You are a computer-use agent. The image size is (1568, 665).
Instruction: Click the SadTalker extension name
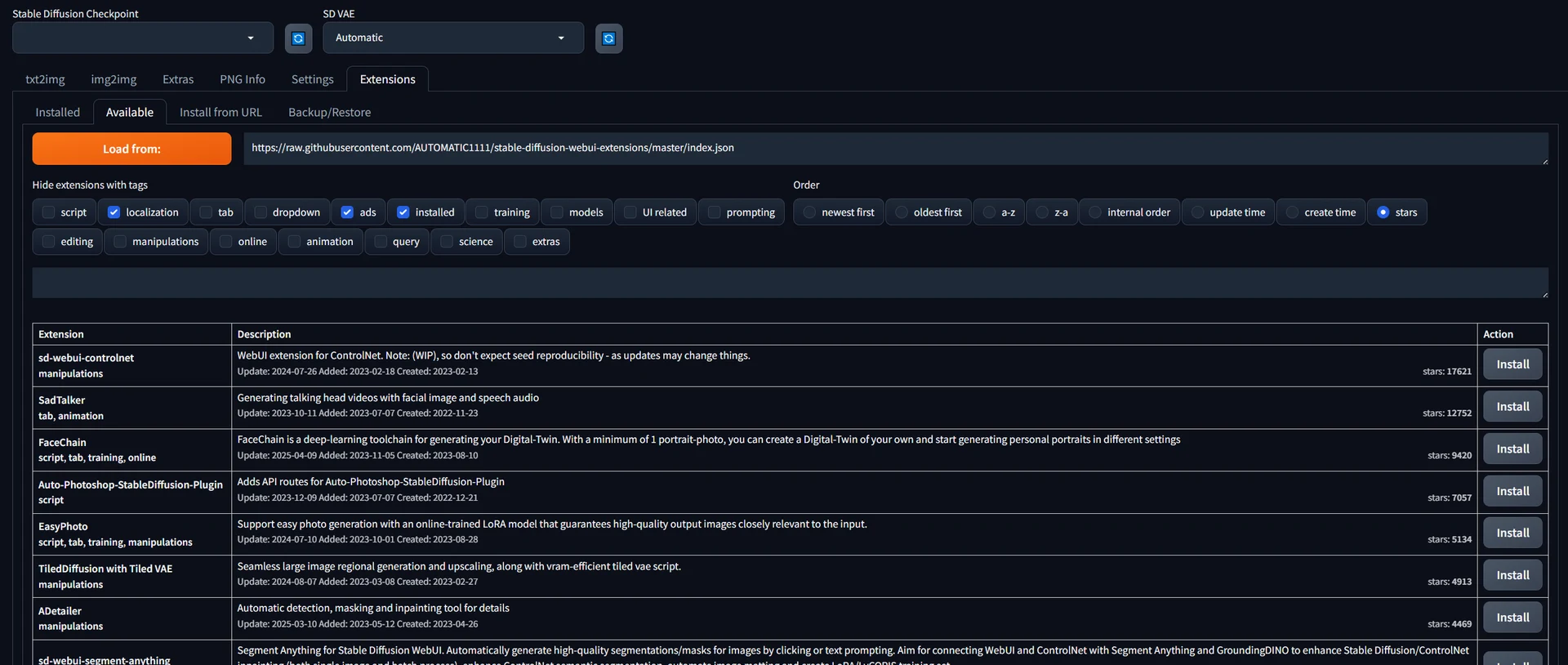(x=61, y=400)
